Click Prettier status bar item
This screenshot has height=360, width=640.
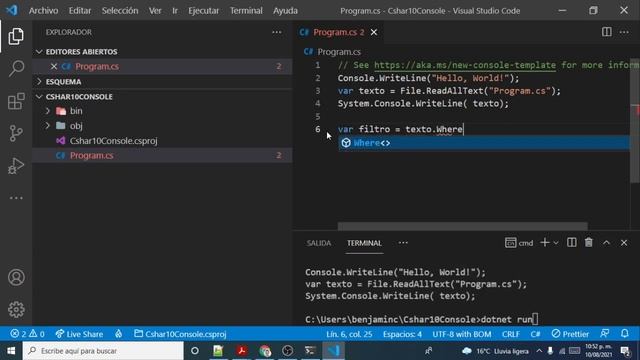pyautogui.click(x=570, y=334)
